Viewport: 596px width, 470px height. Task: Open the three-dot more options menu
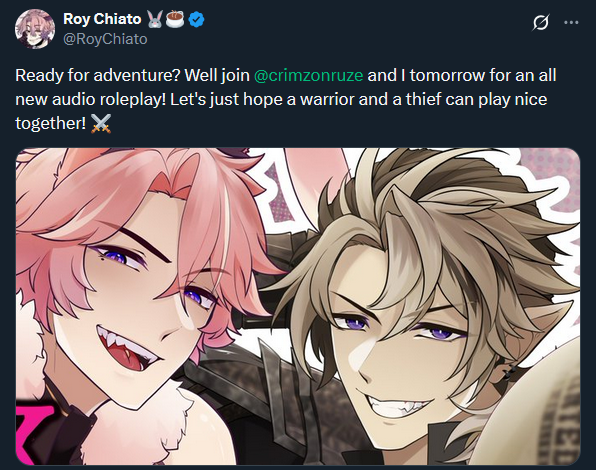[x=571, y=22]
